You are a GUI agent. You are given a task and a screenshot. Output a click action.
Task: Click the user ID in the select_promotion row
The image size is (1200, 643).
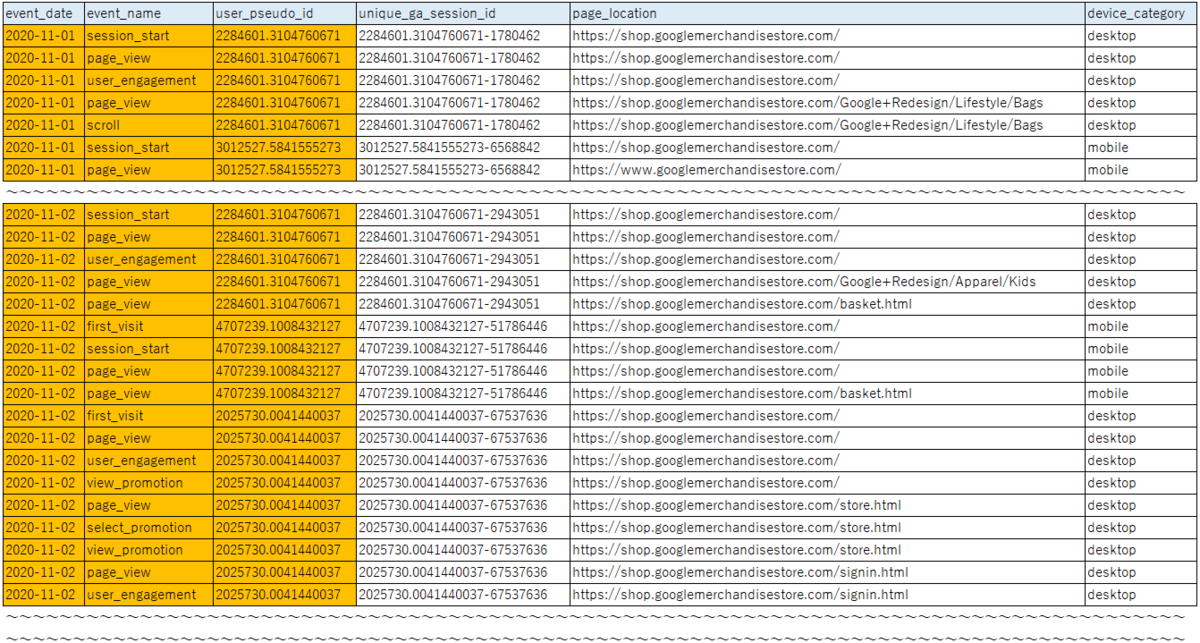tap(284, 528)
